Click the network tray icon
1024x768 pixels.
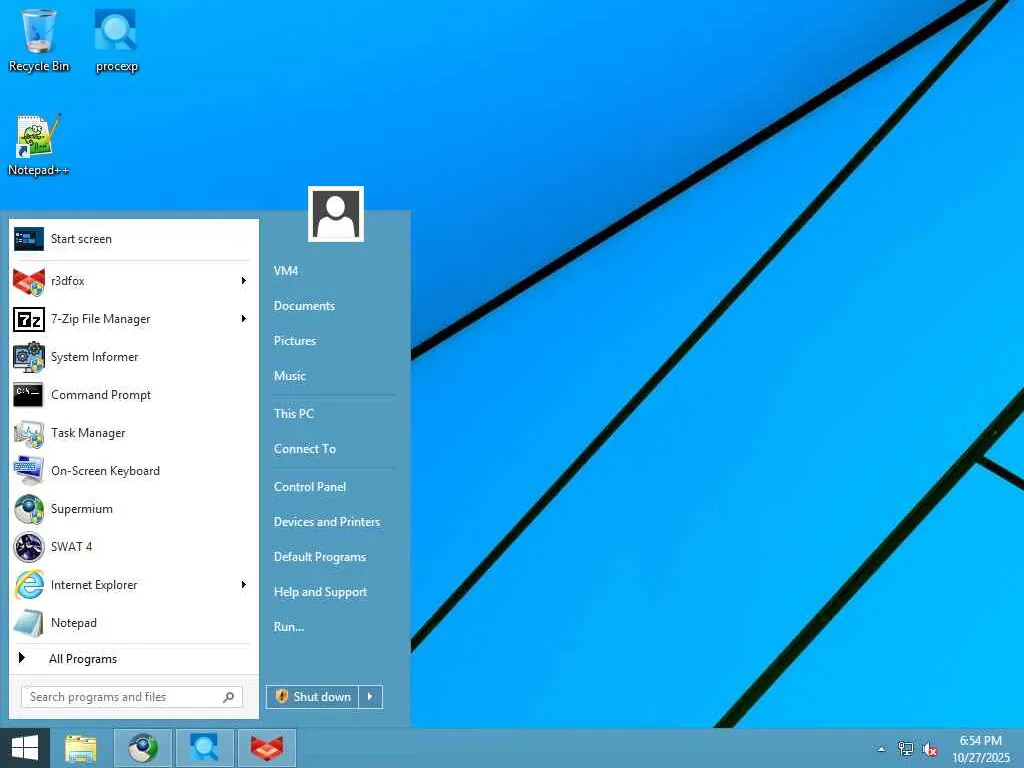(906, 749)
